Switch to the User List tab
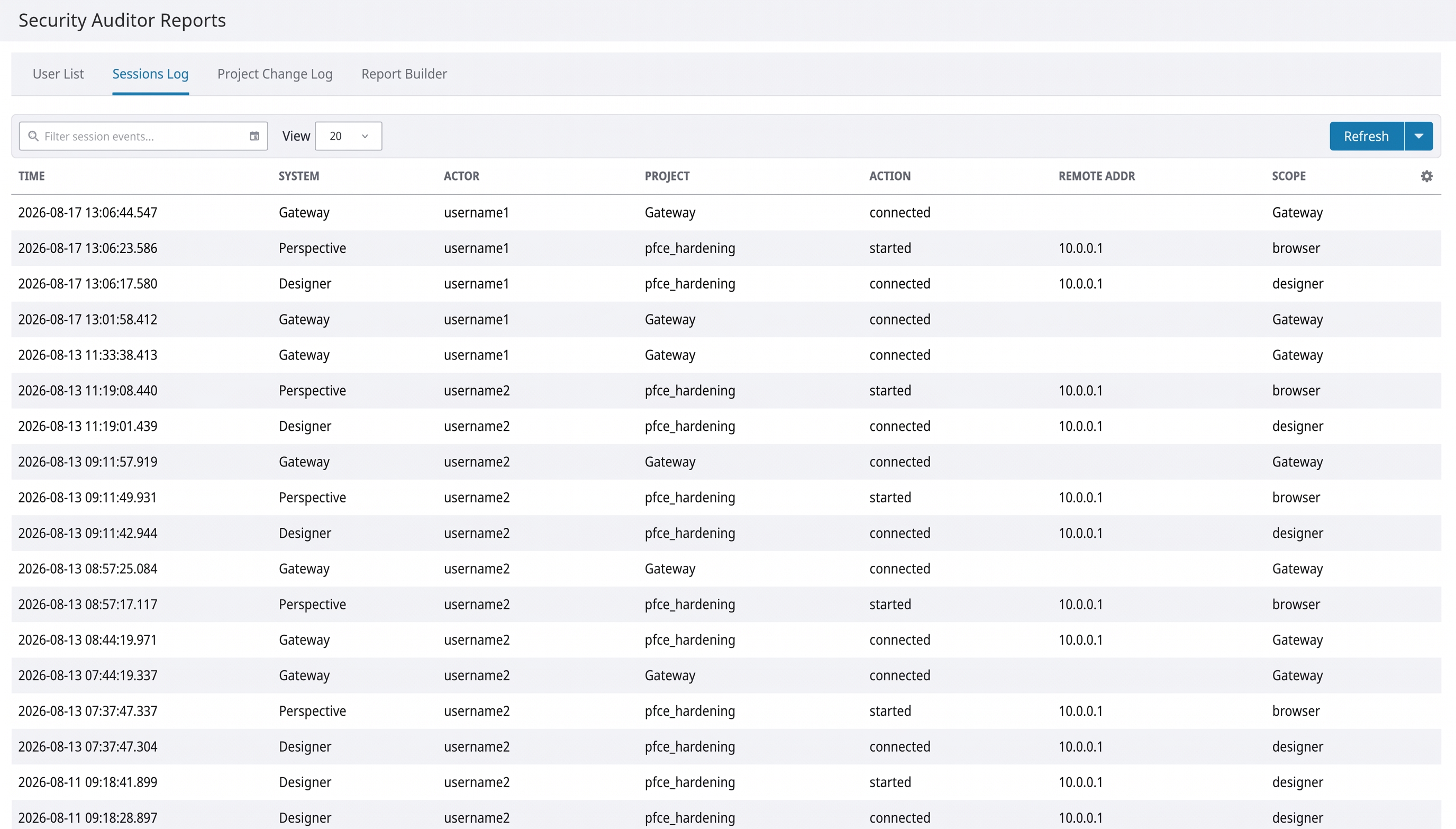This screenshot has height=829, width=1456. [x=58, y=74]
